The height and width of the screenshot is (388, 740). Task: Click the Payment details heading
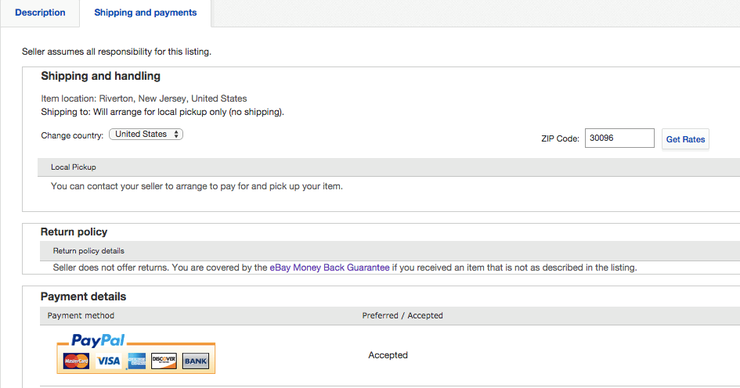coord(83,296)
